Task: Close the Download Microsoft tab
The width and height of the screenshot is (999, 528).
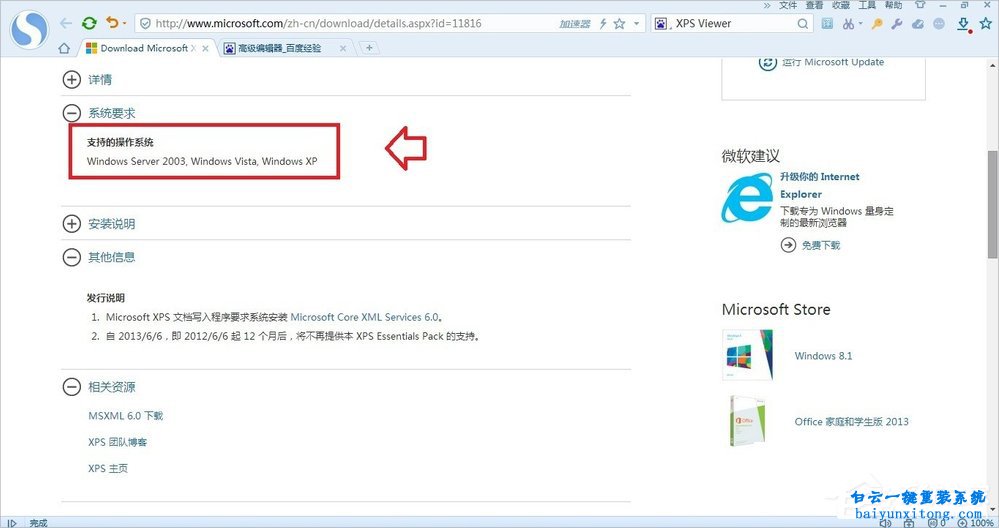Action: [205, 48]
